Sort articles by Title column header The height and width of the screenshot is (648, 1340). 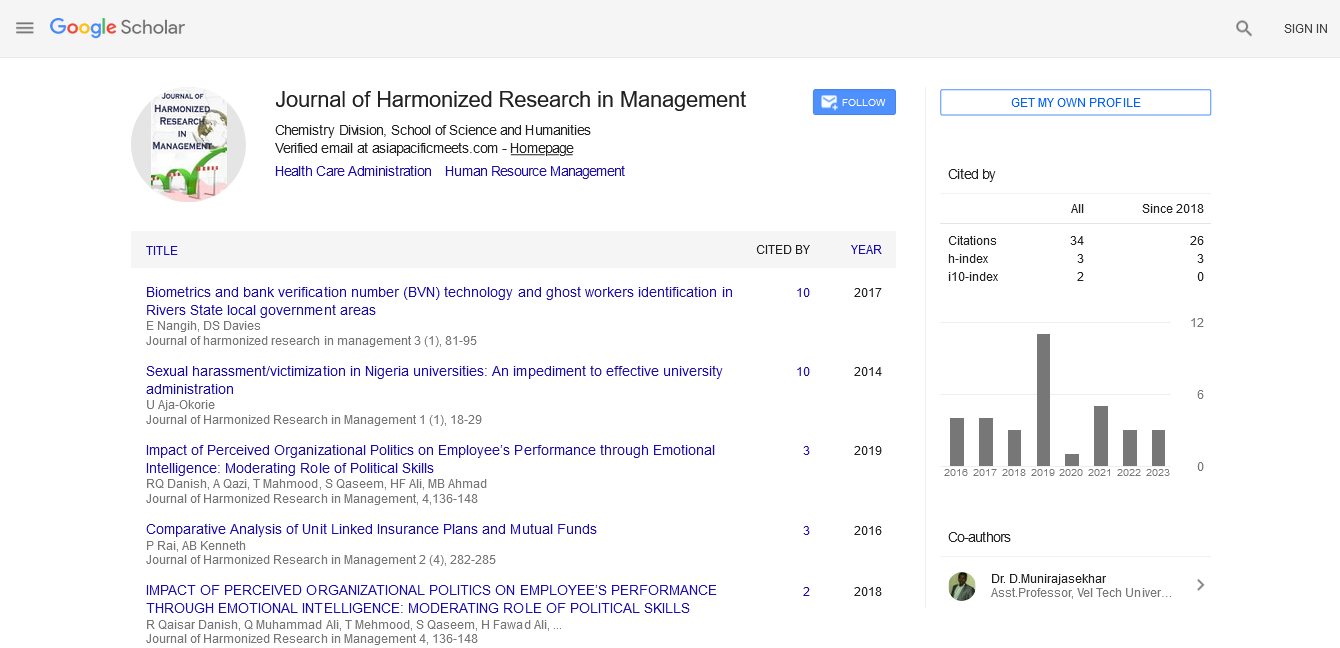pyautogui.click(x=162, y=251)
